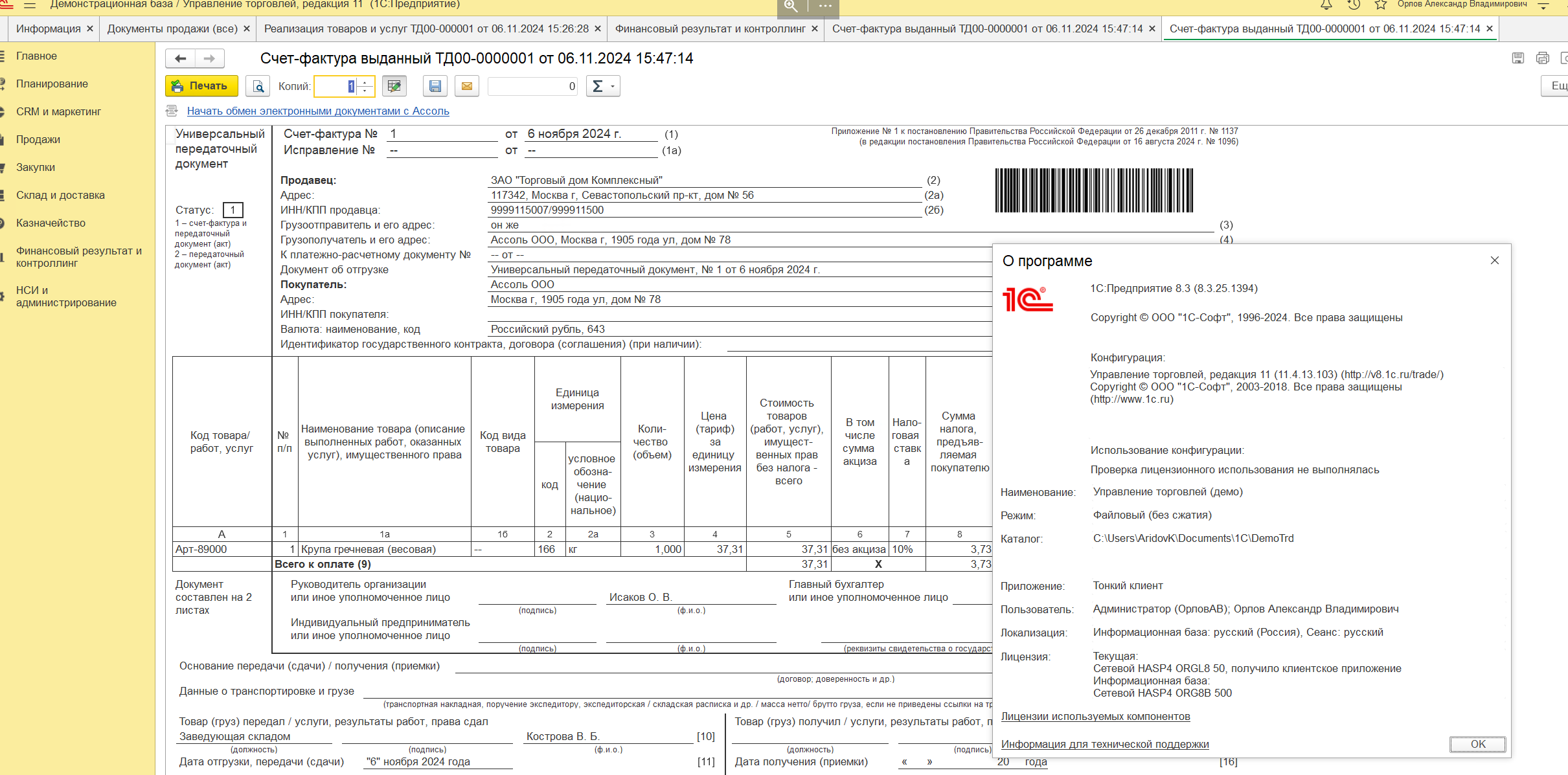
Task: Close the Реализация товаров и услуг tab
Action: point(598,29)
